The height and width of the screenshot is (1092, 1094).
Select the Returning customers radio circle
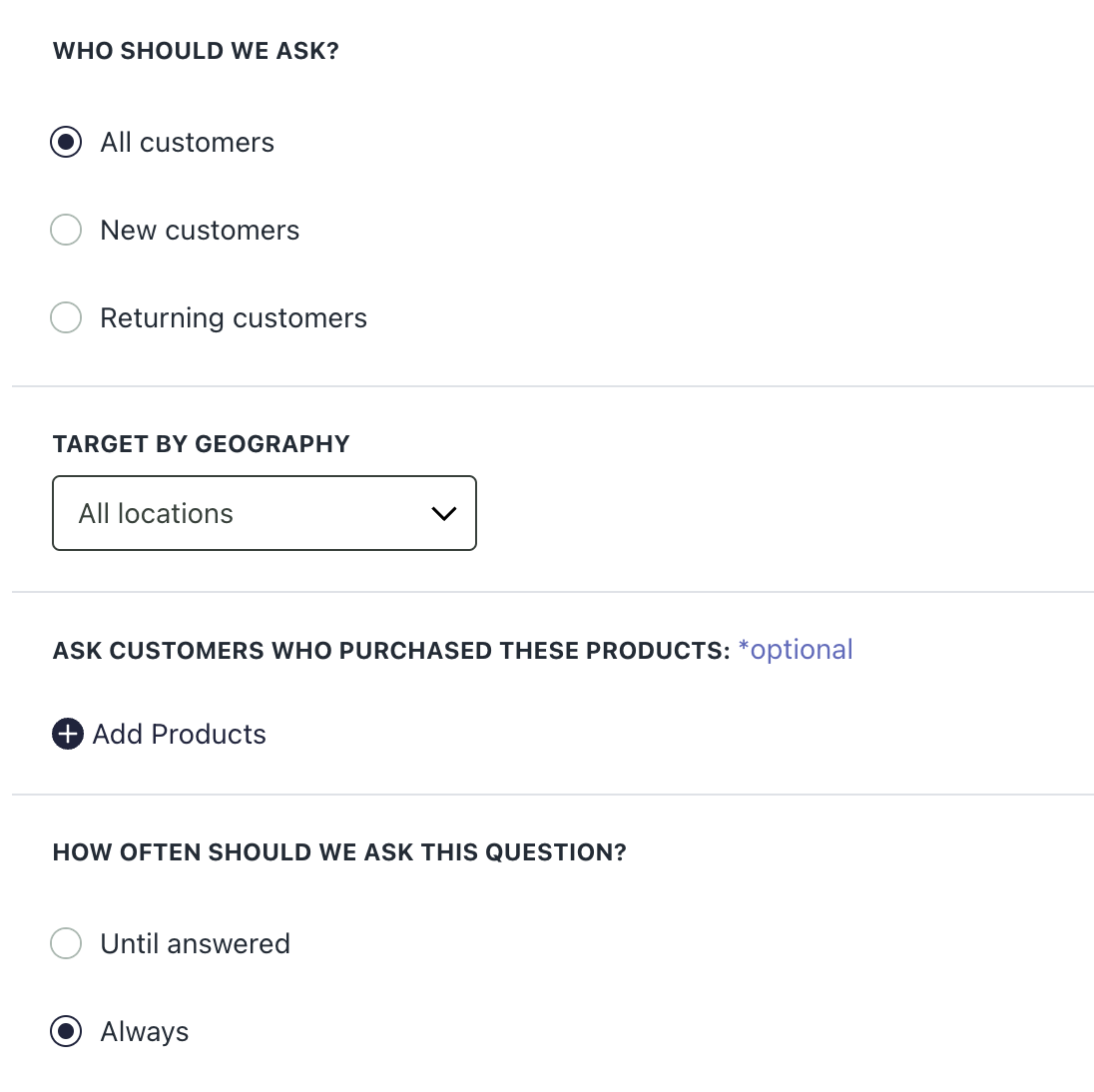coord(66,318)
